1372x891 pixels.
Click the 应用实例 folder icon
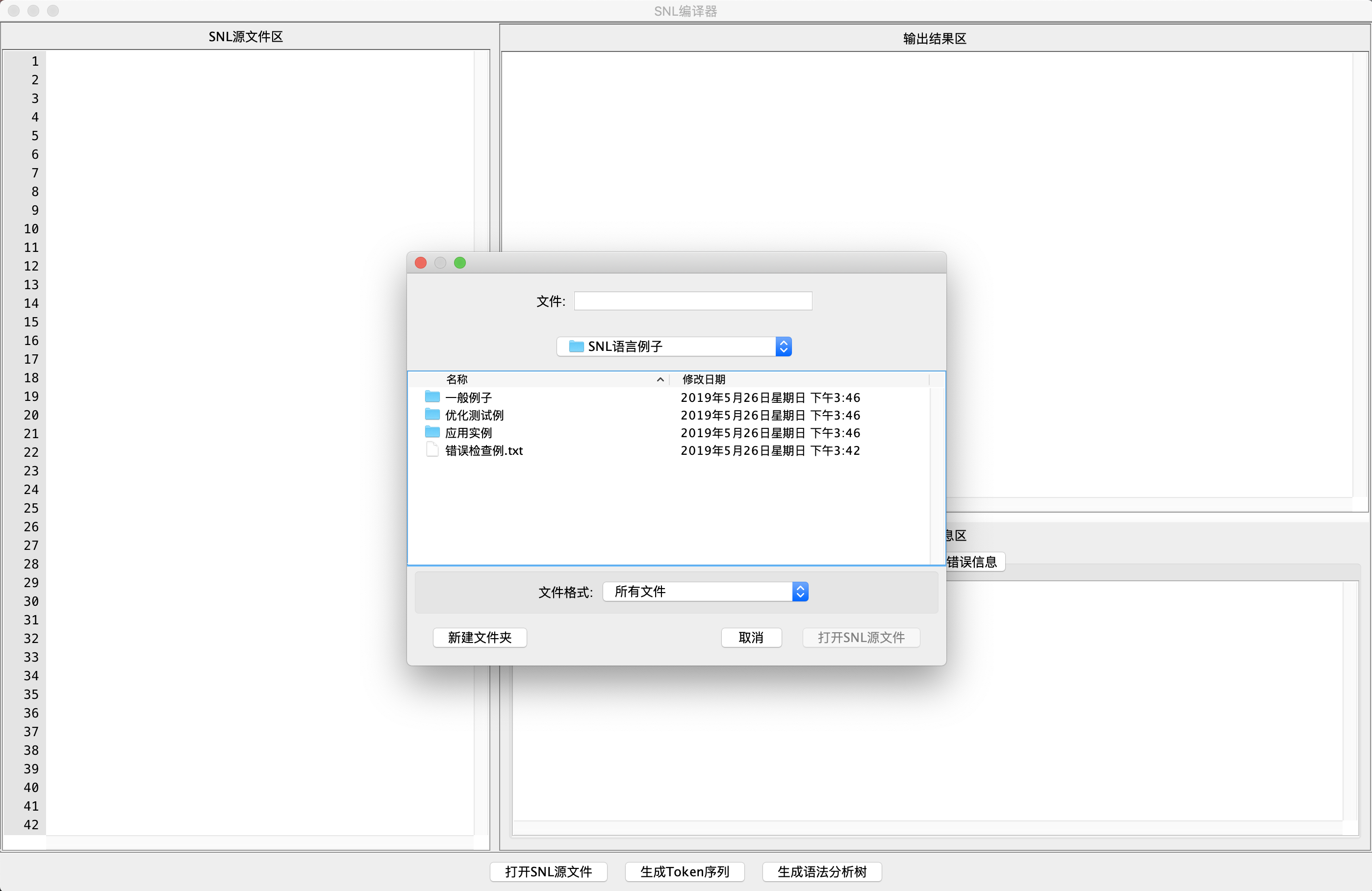pos(432,432)
